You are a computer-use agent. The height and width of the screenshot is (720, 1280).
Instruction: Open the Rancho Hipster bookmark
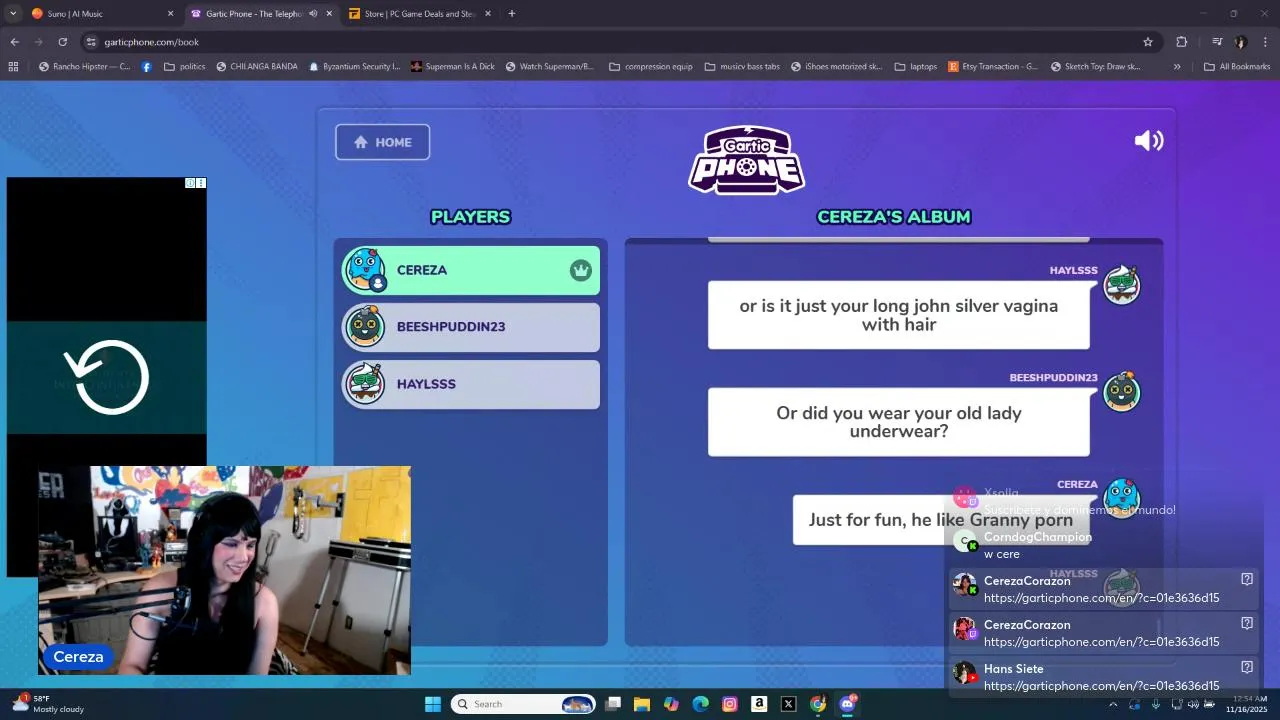[x=84, y=67]
